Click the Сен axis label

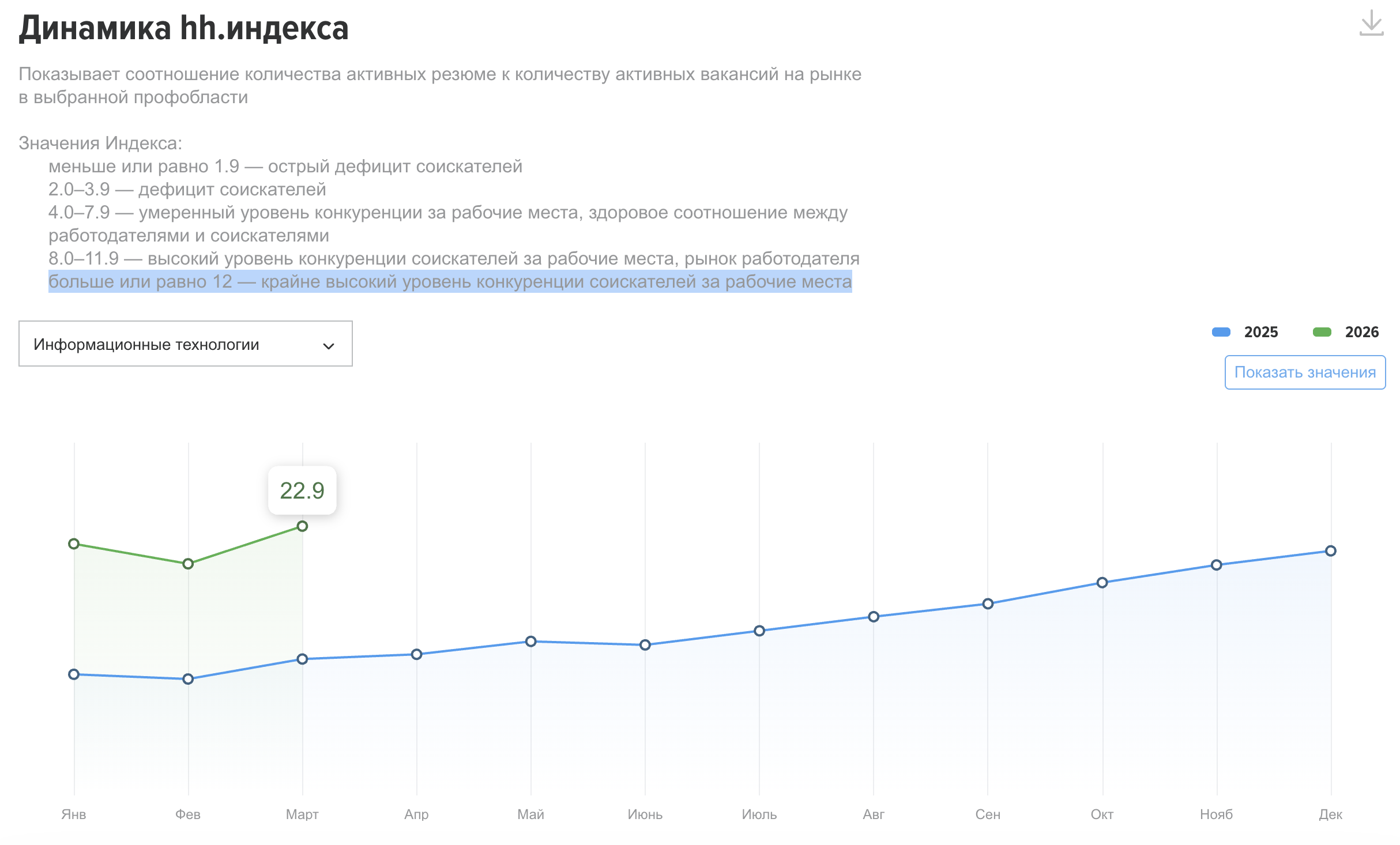(988, 814)
